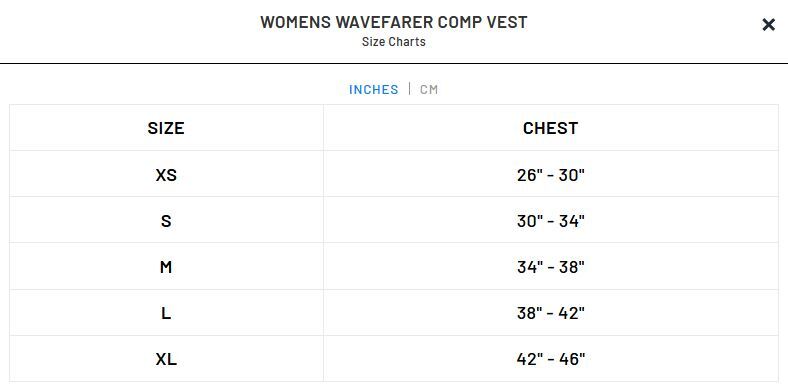Click the Womens Wavefarer Comp Vest title
Viewport: 788px width, 387px height.
pyautogui.click(x=393, y=22)
